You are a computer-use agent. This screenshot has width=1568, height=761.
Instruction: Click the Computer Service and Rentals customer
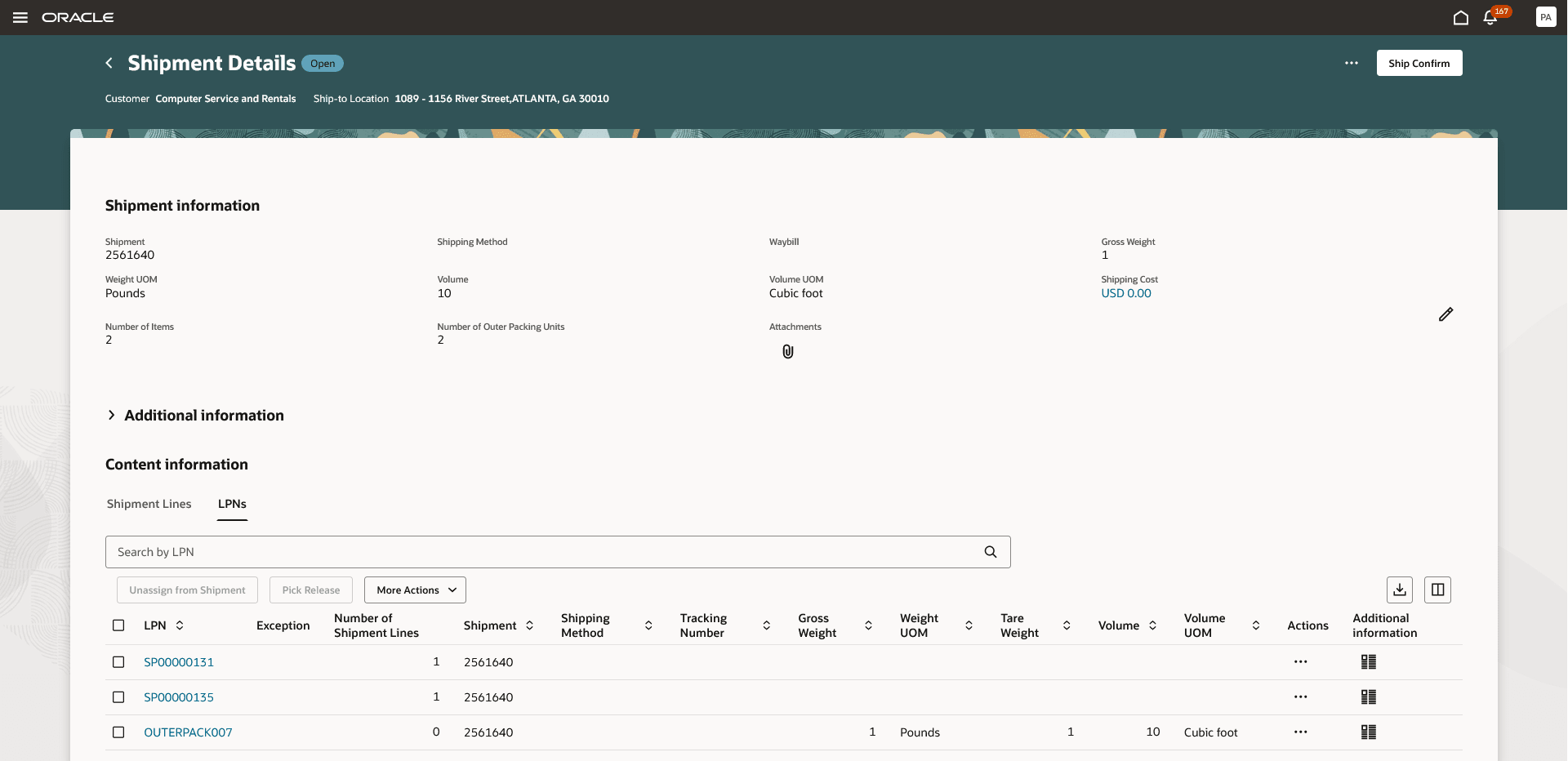[225, 99]
